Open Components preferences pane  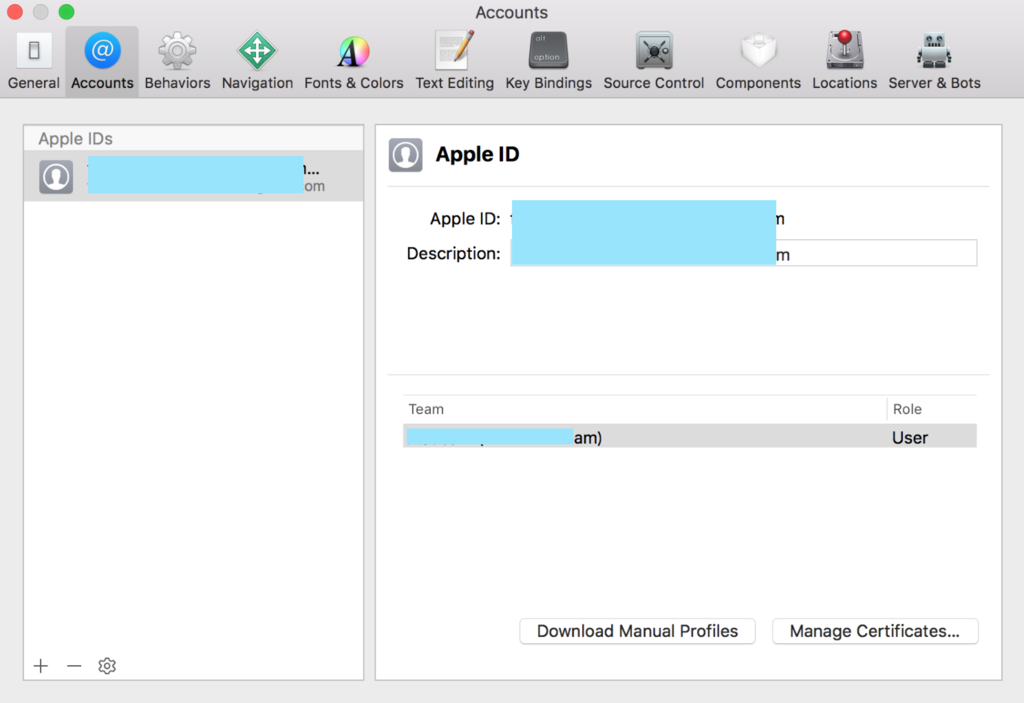pos(758,61)
